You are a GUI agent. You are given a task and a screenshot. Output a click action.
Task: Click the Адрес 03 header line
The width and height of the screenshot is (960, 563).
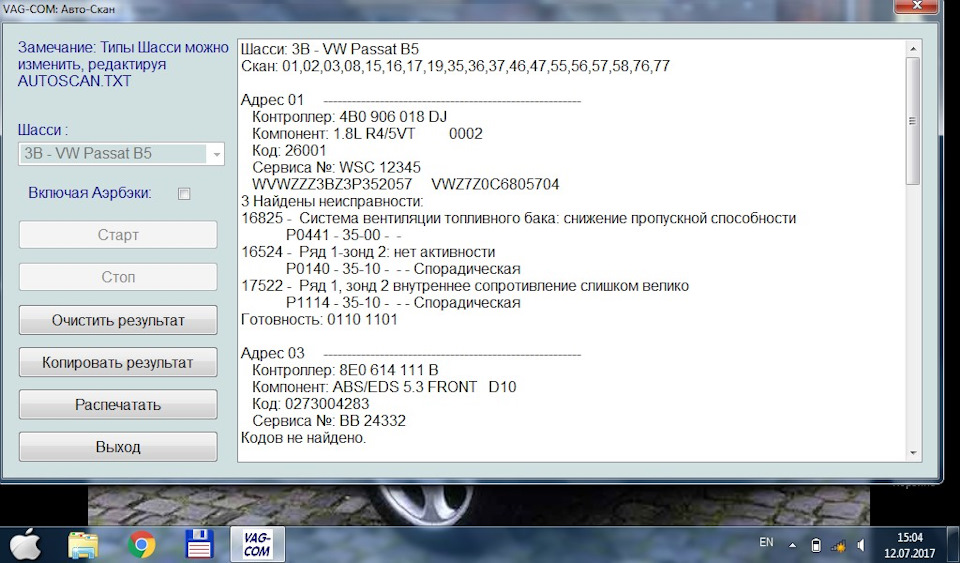(x=411, y=354)
